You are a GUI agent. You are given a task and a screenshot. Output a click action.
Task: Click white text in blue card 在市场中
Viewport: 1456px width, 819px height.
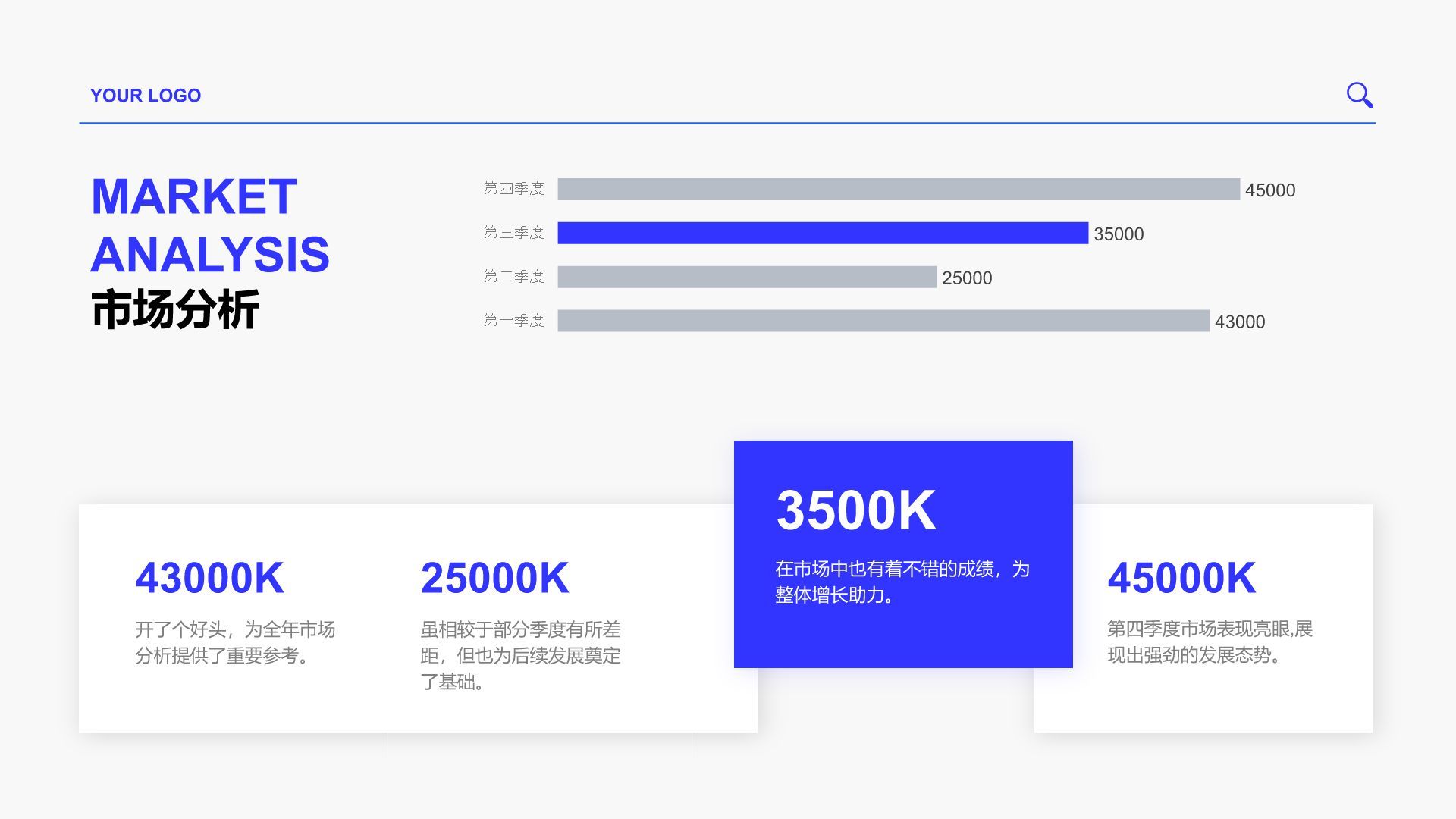coord(902,582)
